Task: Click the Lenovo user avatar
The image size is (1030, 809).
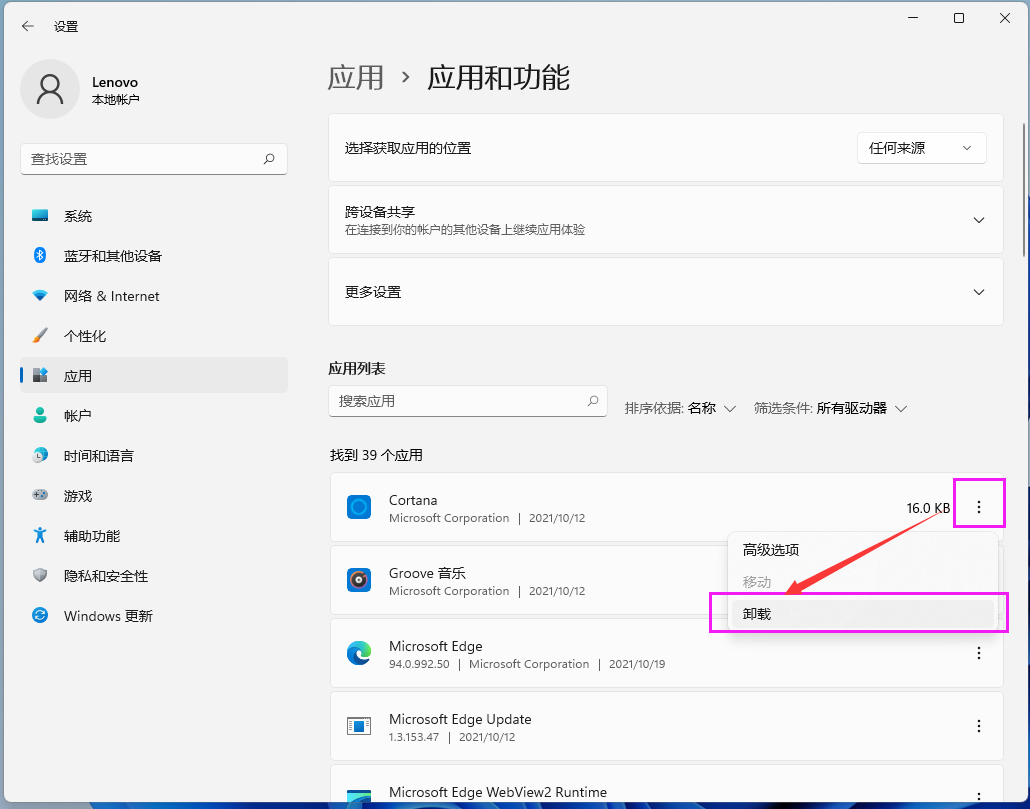Action: tap(50, 89)
